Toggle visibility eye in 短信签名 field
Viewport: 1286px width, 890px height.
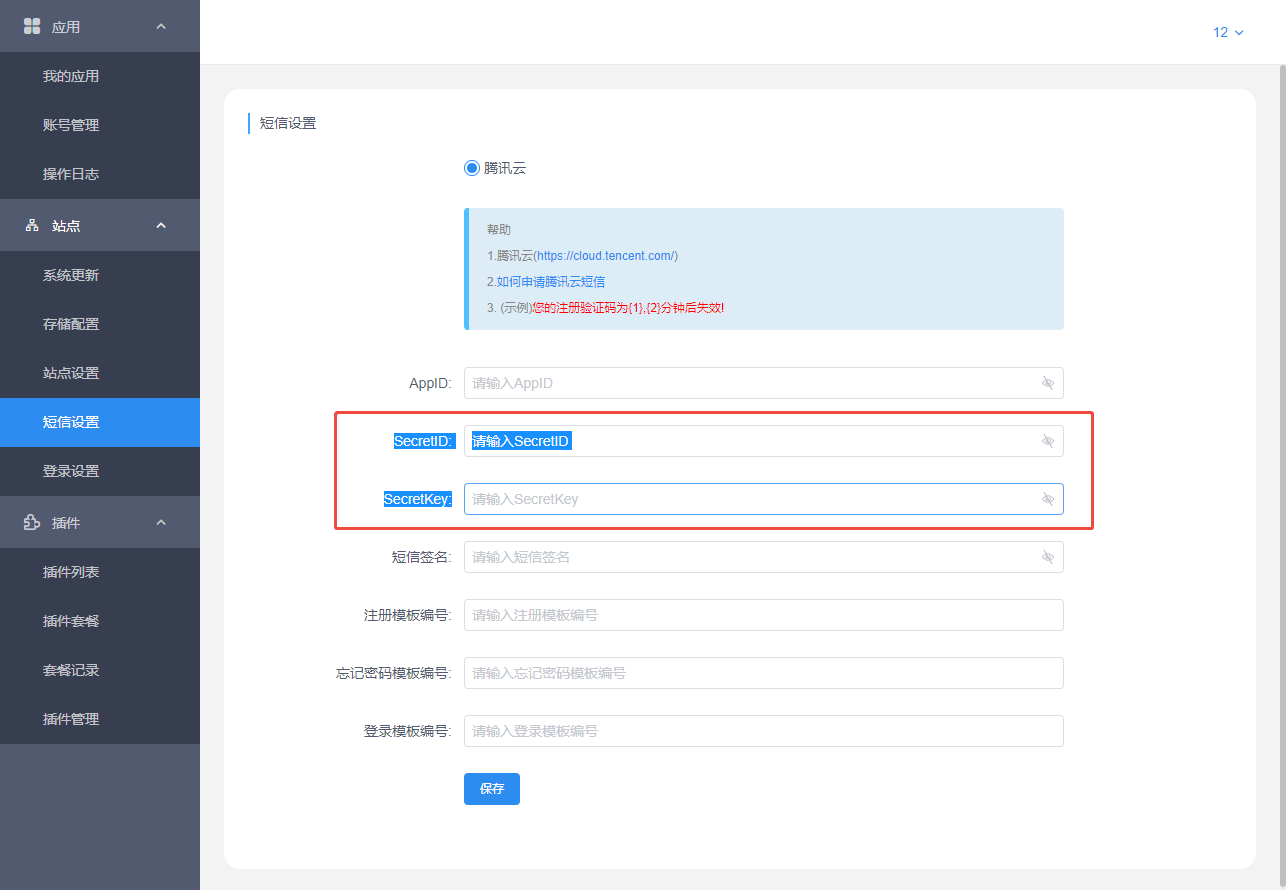coord(1048,557)
